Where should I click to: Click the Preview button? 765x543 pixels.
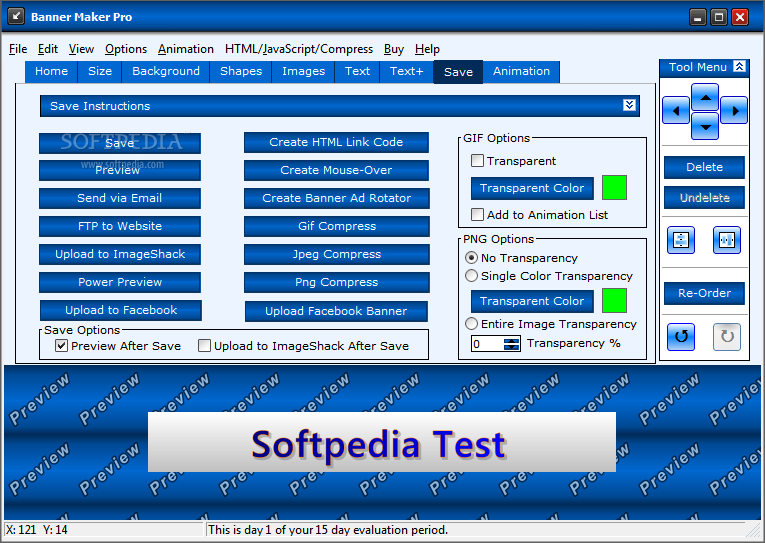click(x=120, y=170)
